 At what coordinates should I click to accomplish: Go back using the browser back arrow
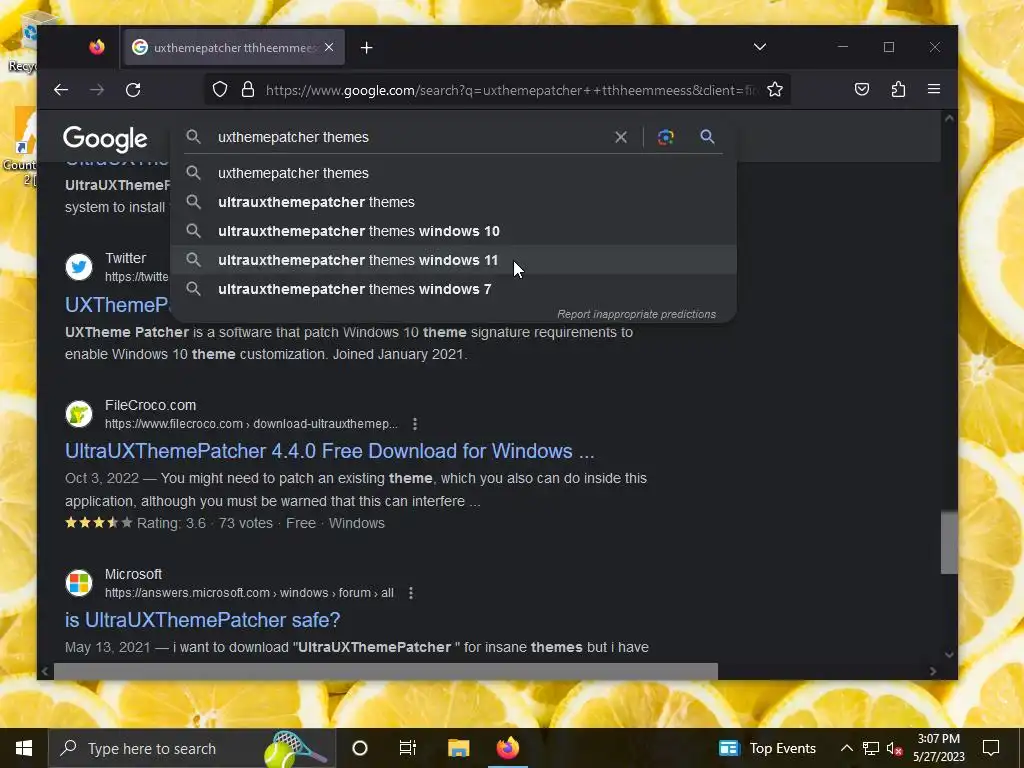[x=61, y=89]
